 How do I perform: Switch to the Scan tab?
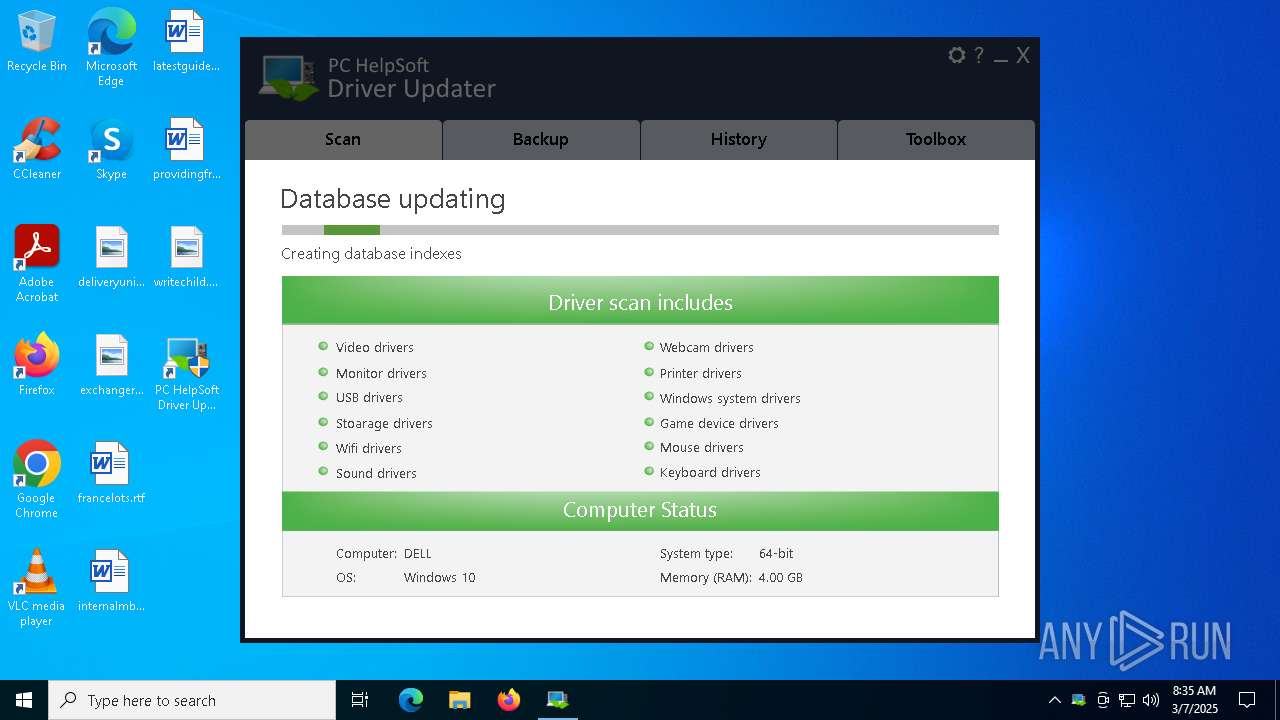tap(343, 140)
